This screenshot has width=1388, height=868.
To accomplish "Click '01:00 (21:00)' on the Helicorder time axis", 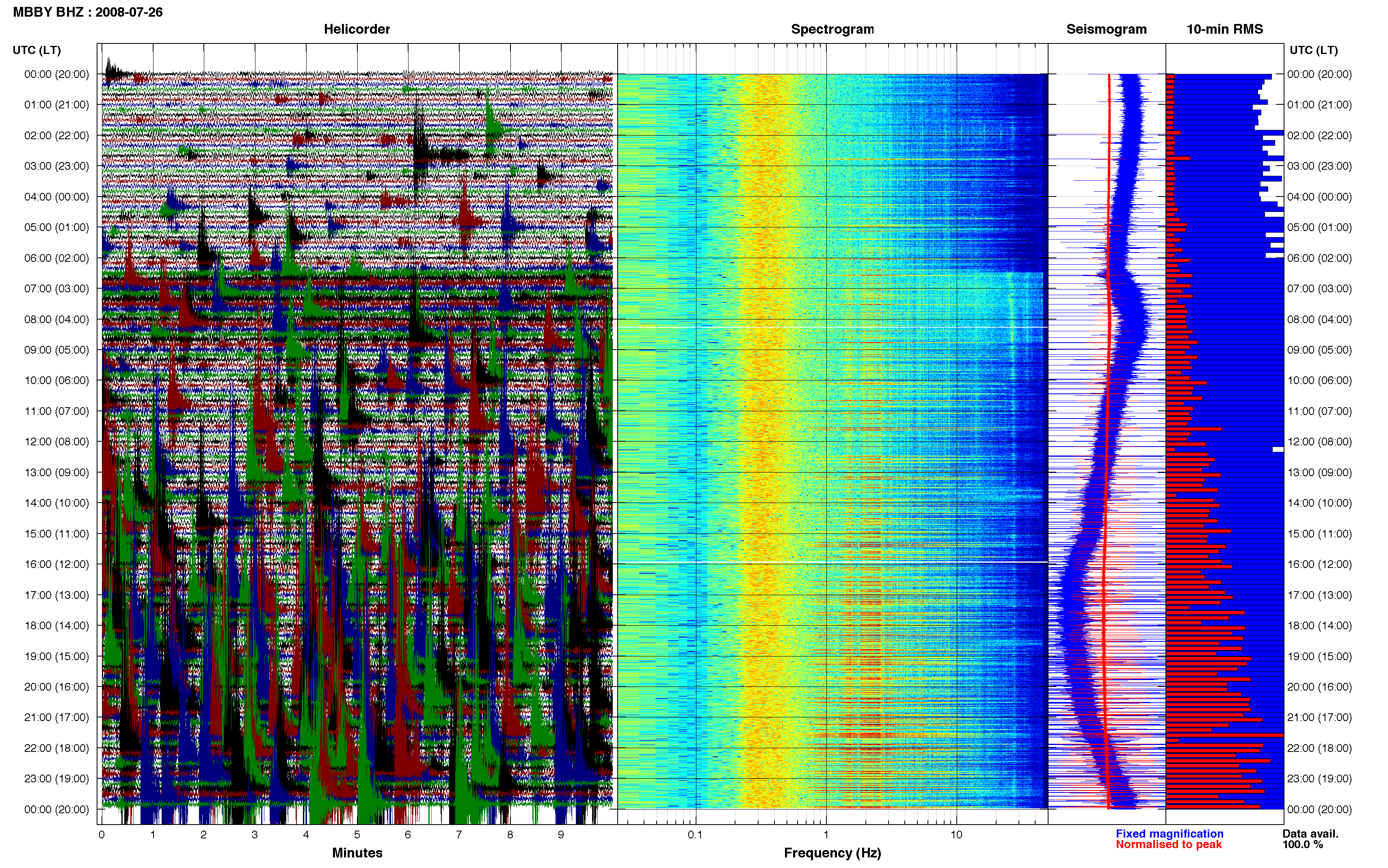I will point(56,104).
